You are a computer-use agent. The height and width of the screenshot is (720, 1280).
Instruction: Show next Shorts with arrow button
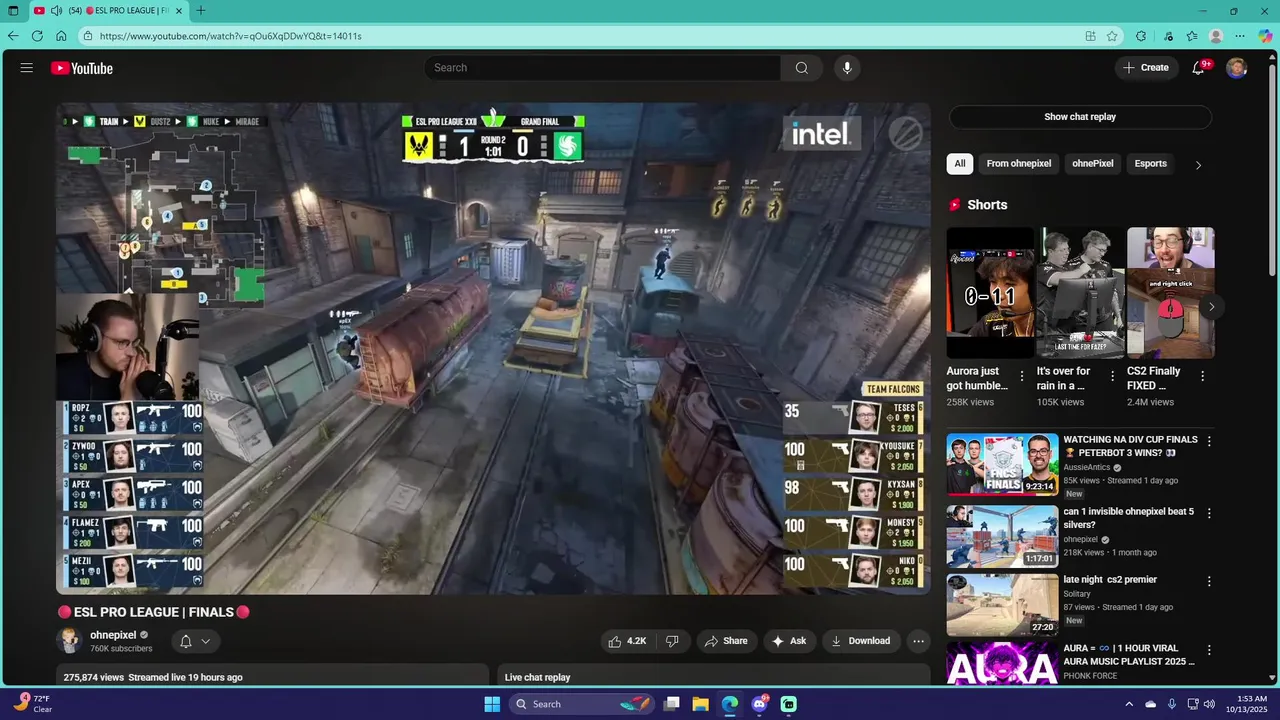click(1211, 307)
